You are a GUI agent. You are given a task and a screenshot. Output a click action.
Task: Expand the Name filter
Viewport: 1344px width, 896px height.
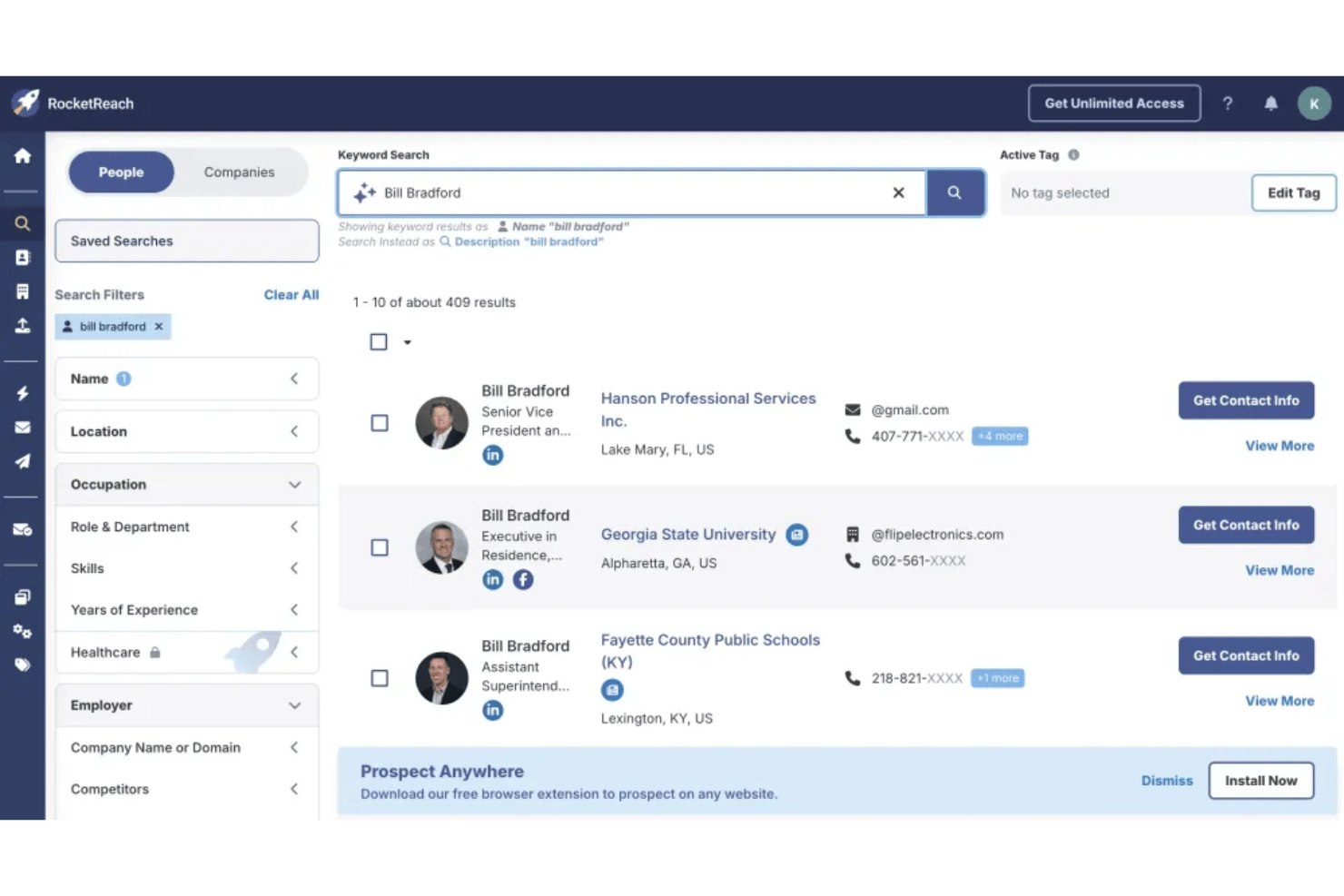point(187,379)
